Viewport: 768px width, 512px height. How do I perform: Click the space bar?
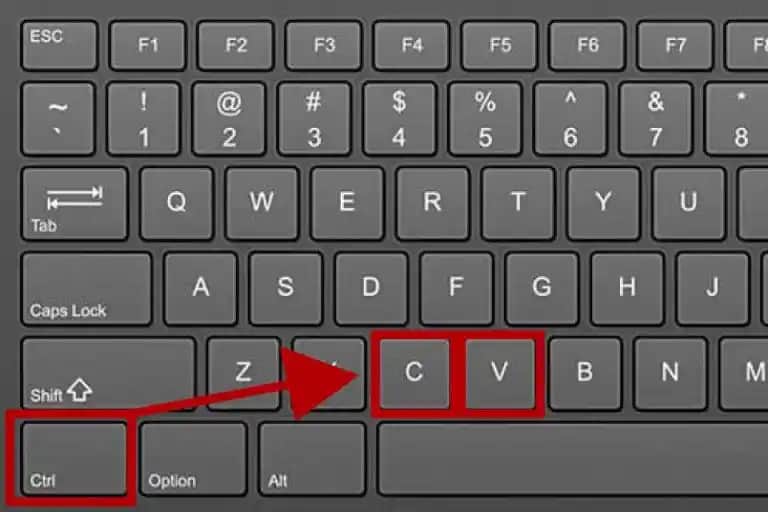pos(573,459)
